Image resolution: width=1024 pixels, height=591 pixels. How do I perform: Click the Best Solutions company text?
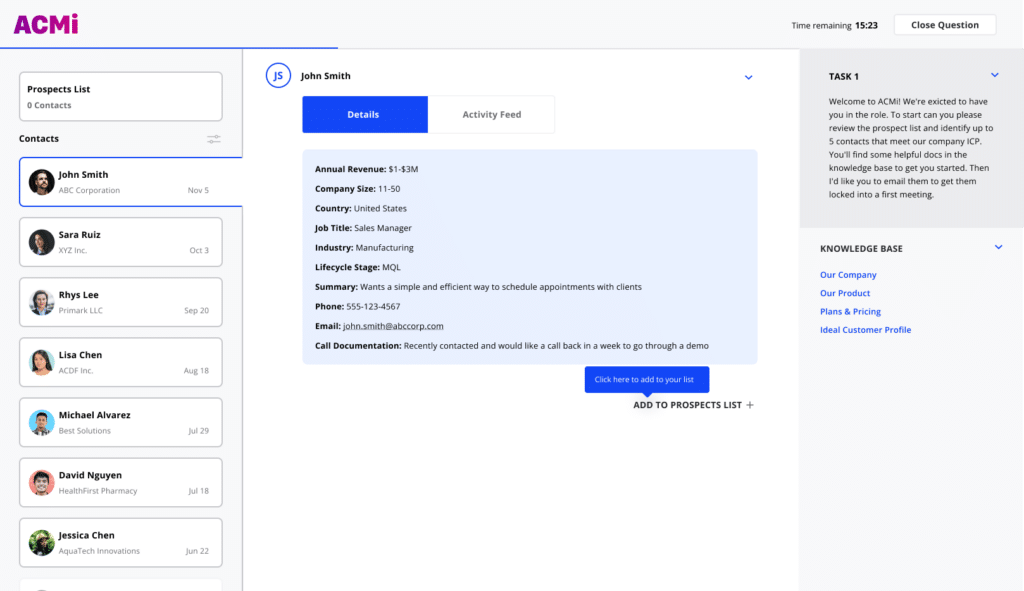[x=85, y=430]
